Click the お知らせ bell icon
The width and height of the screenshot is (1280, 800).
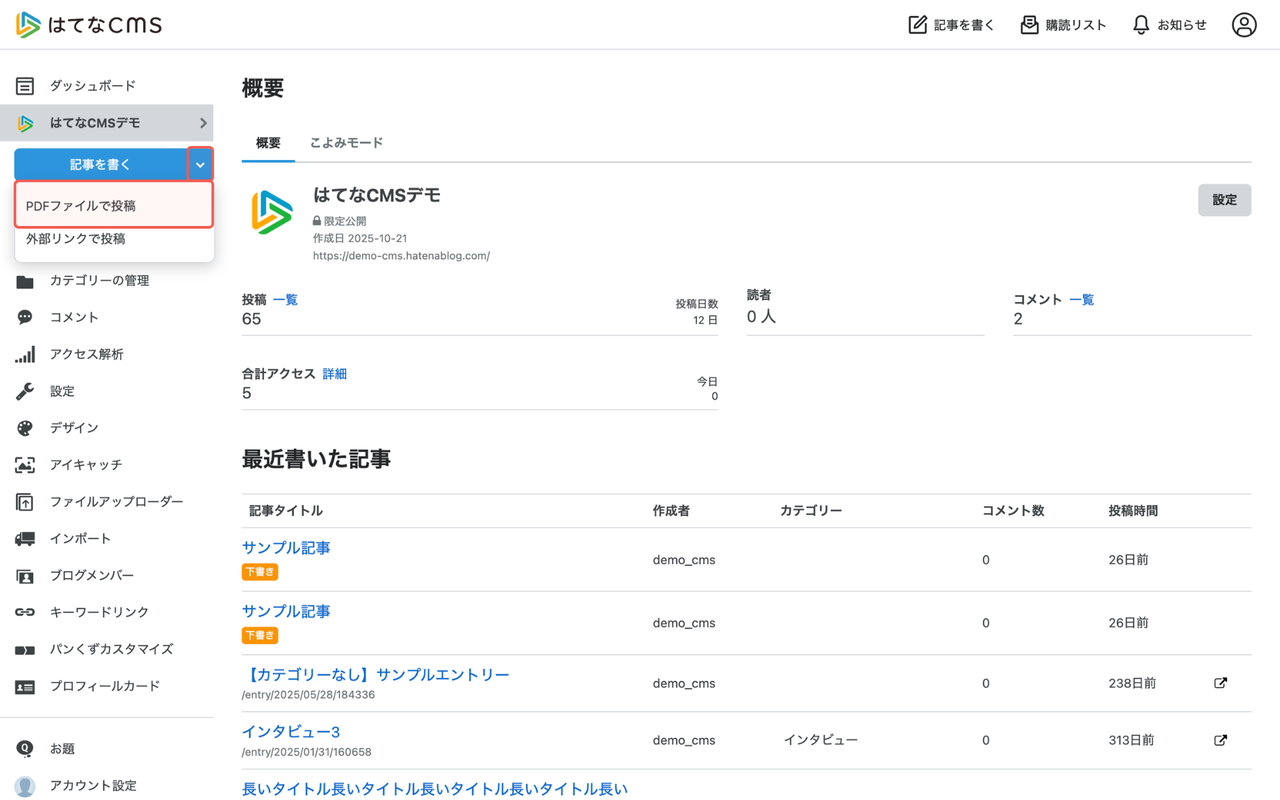[1140, 24]
